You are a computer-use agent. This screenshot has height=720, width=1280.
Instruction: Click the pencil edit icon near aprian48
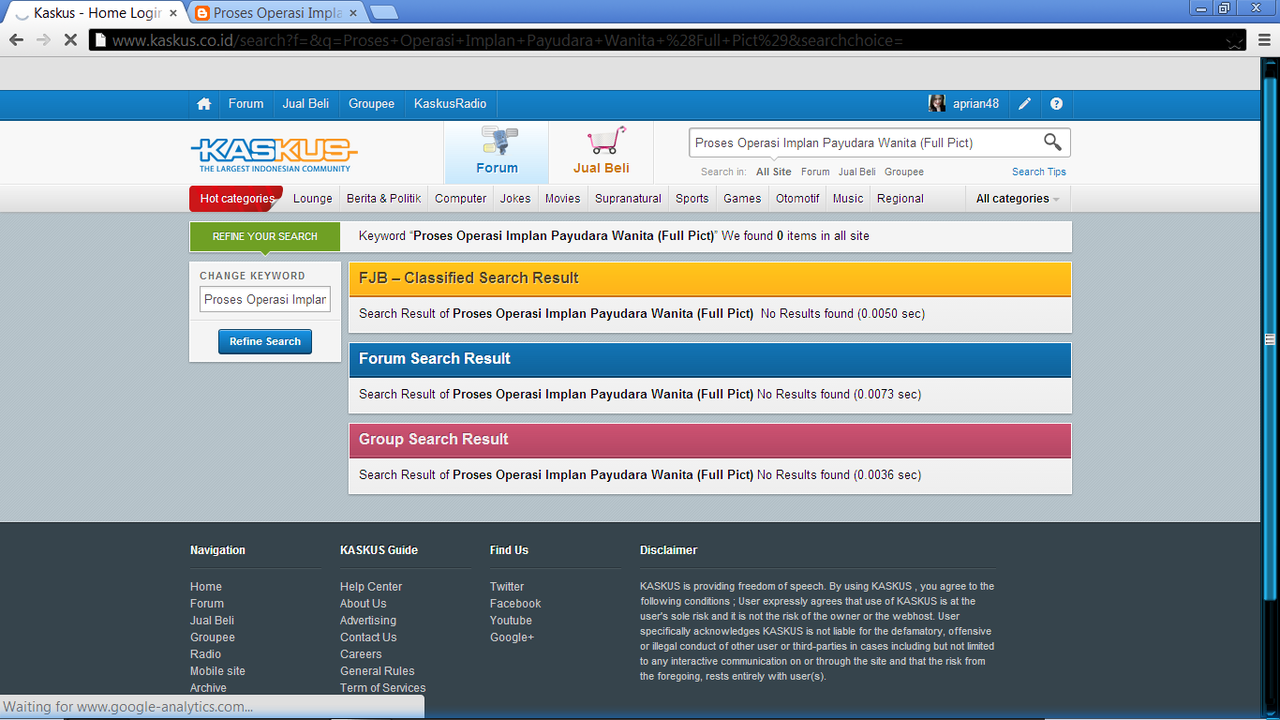pyautogui.click(x=1025, y=104)
